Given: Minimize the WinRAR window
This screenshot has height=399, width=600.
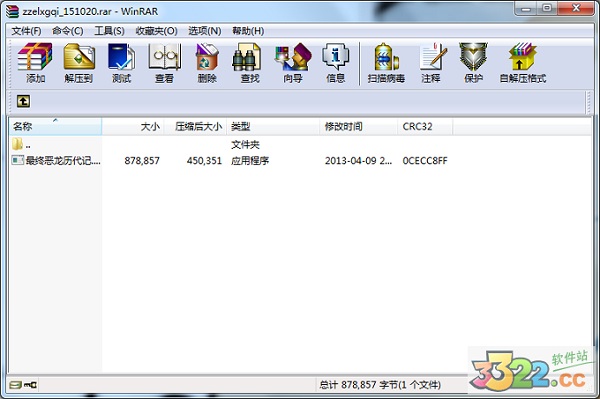Looking at the screenshot, I should click(527, 8).
